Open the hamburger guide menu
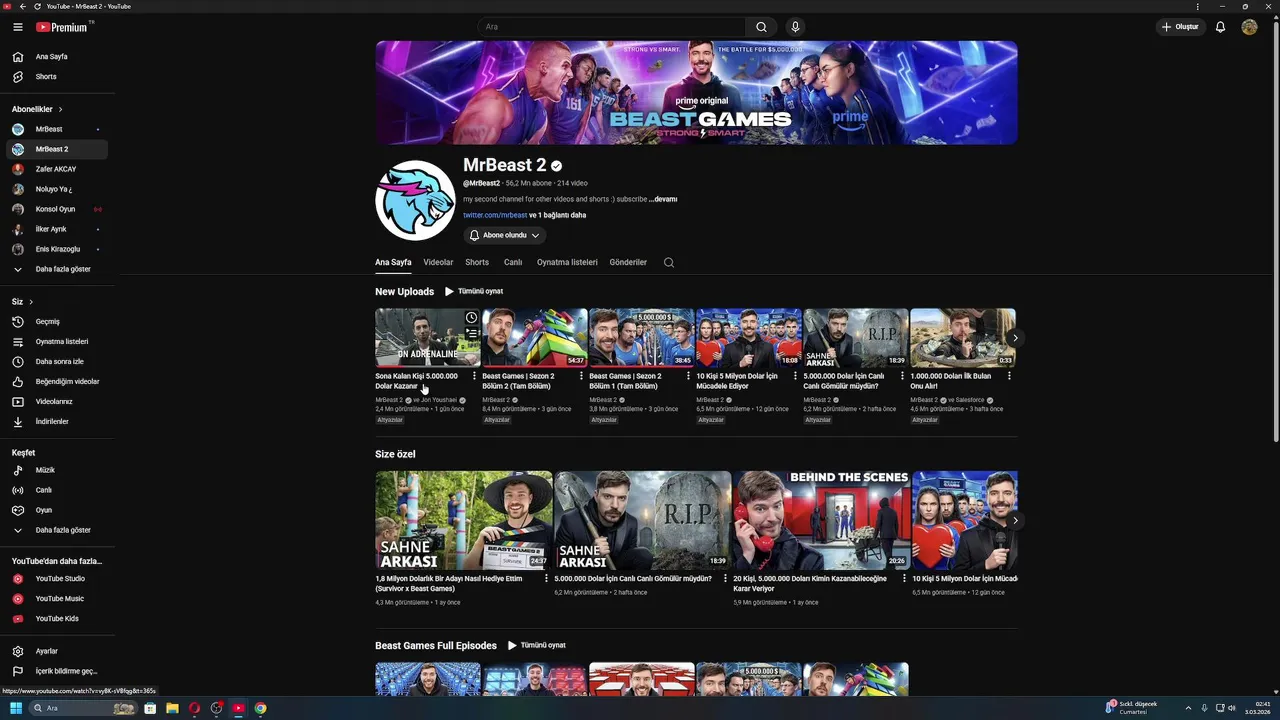 [x=17, y=27]
